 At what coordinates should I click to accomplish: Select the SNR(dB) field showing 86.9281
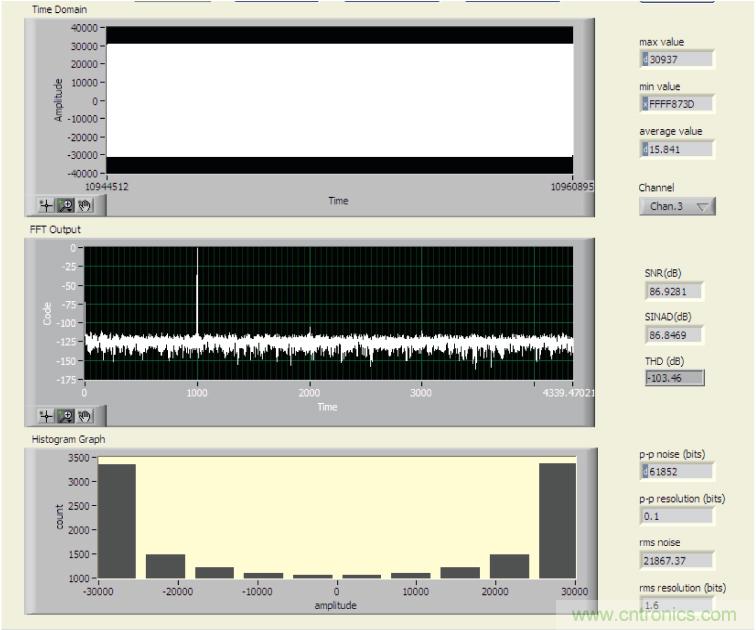[x=674, y=291]
